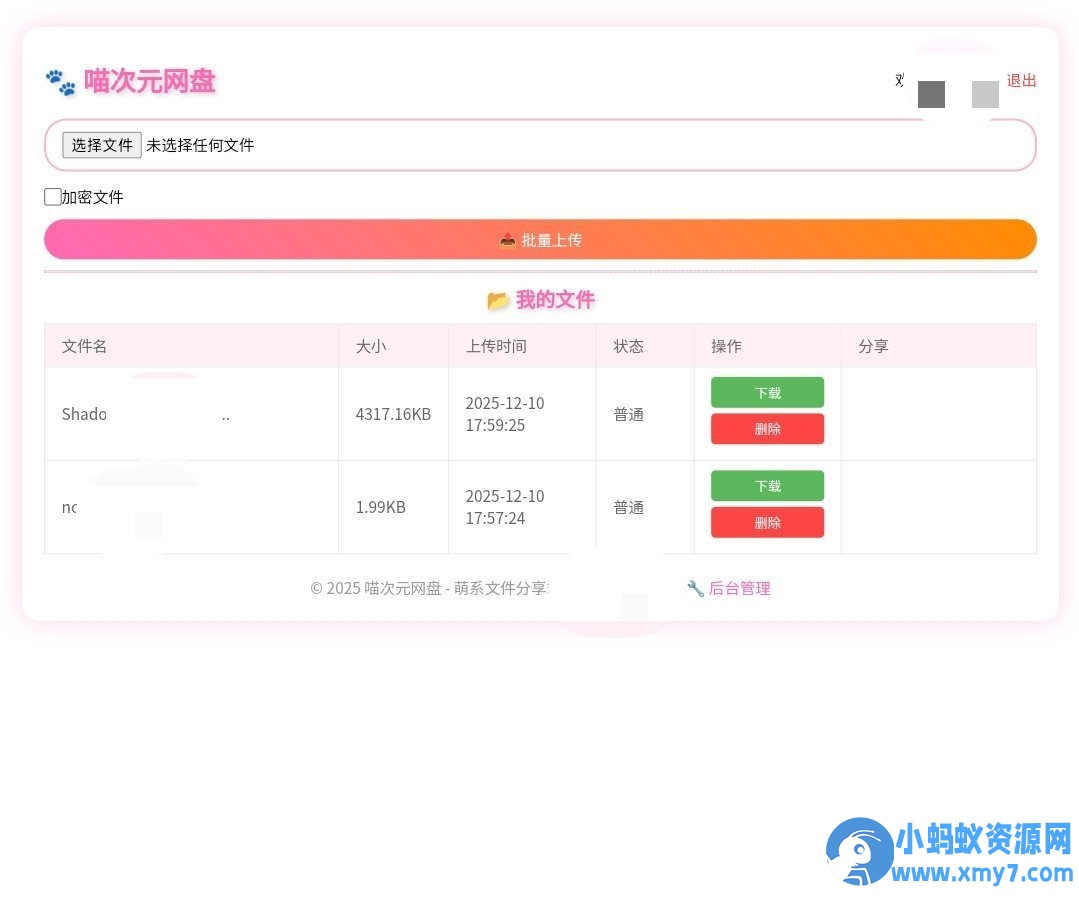1079x903 pixels.
Task: Enable the 加密文件 checkbox
Action: [x=52, y=197]
